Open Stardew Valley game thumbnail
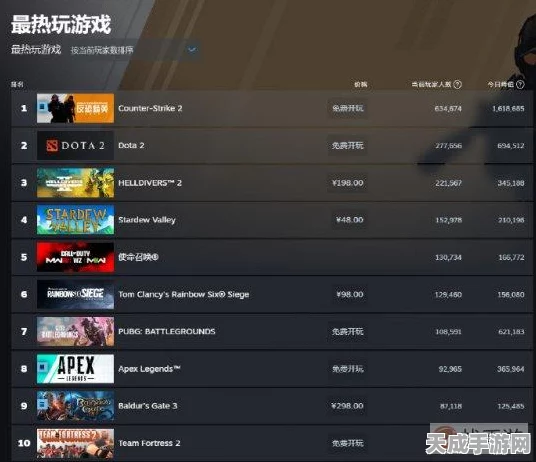 click(x=75, y=220)
